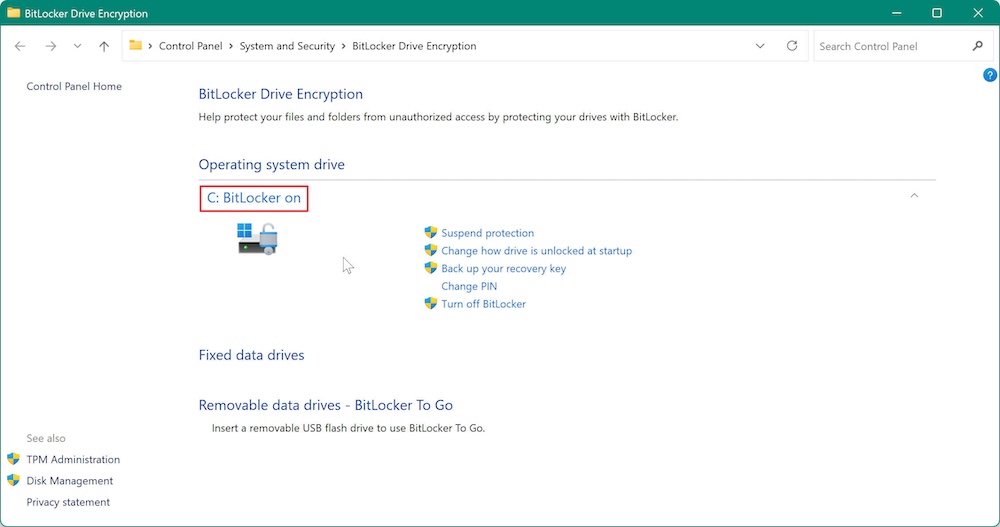Click the Forward navigation arrow
Screen dimensions: 1000x527
[x=50, y=46]
